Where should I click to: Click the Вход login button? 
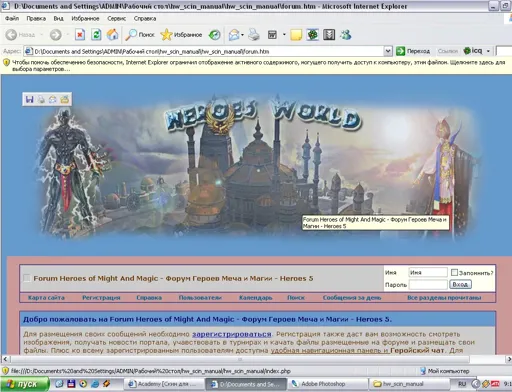[x=460, y=284]
